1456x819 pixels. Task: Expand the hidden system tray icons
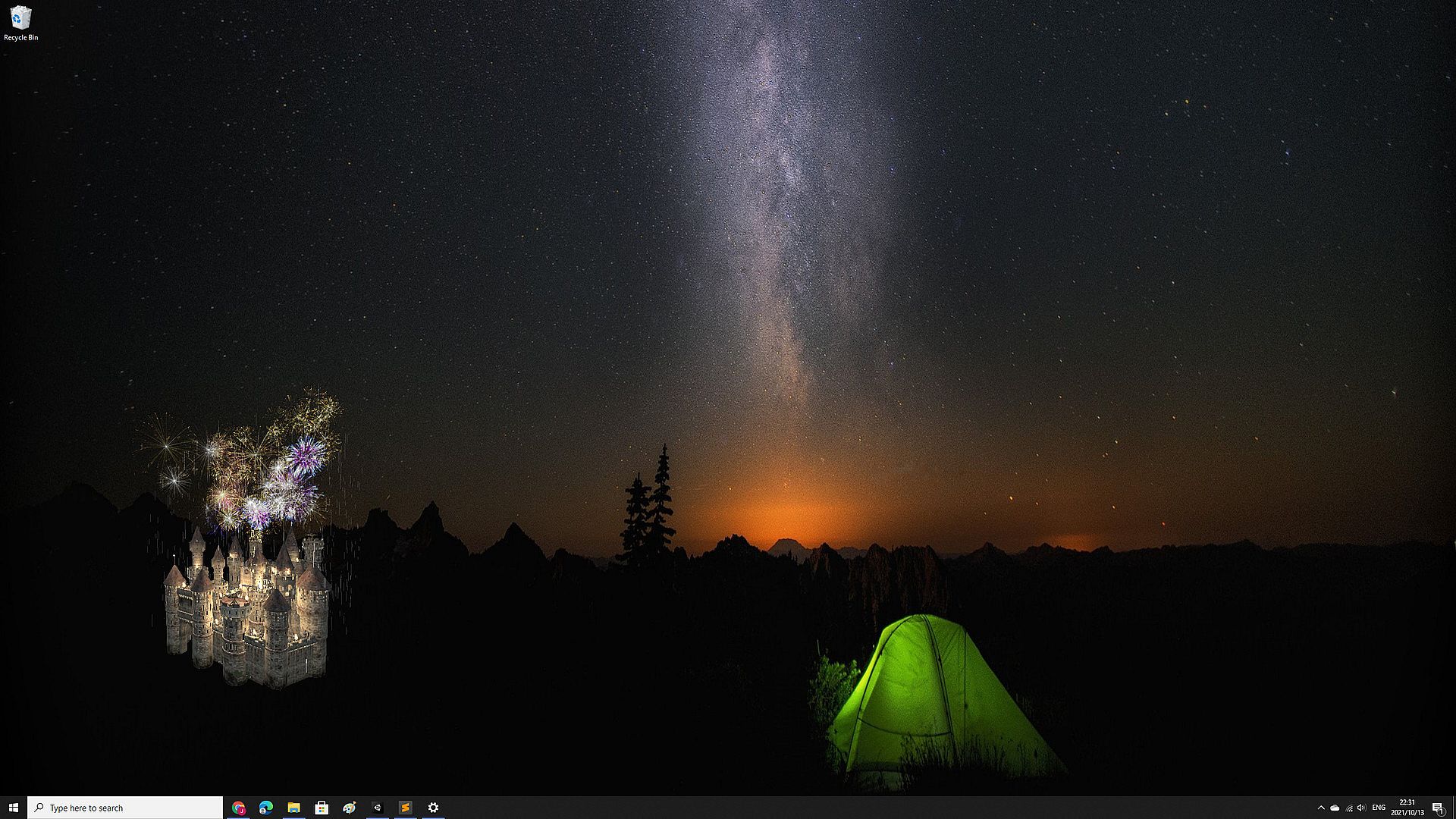click(1321, 808)
